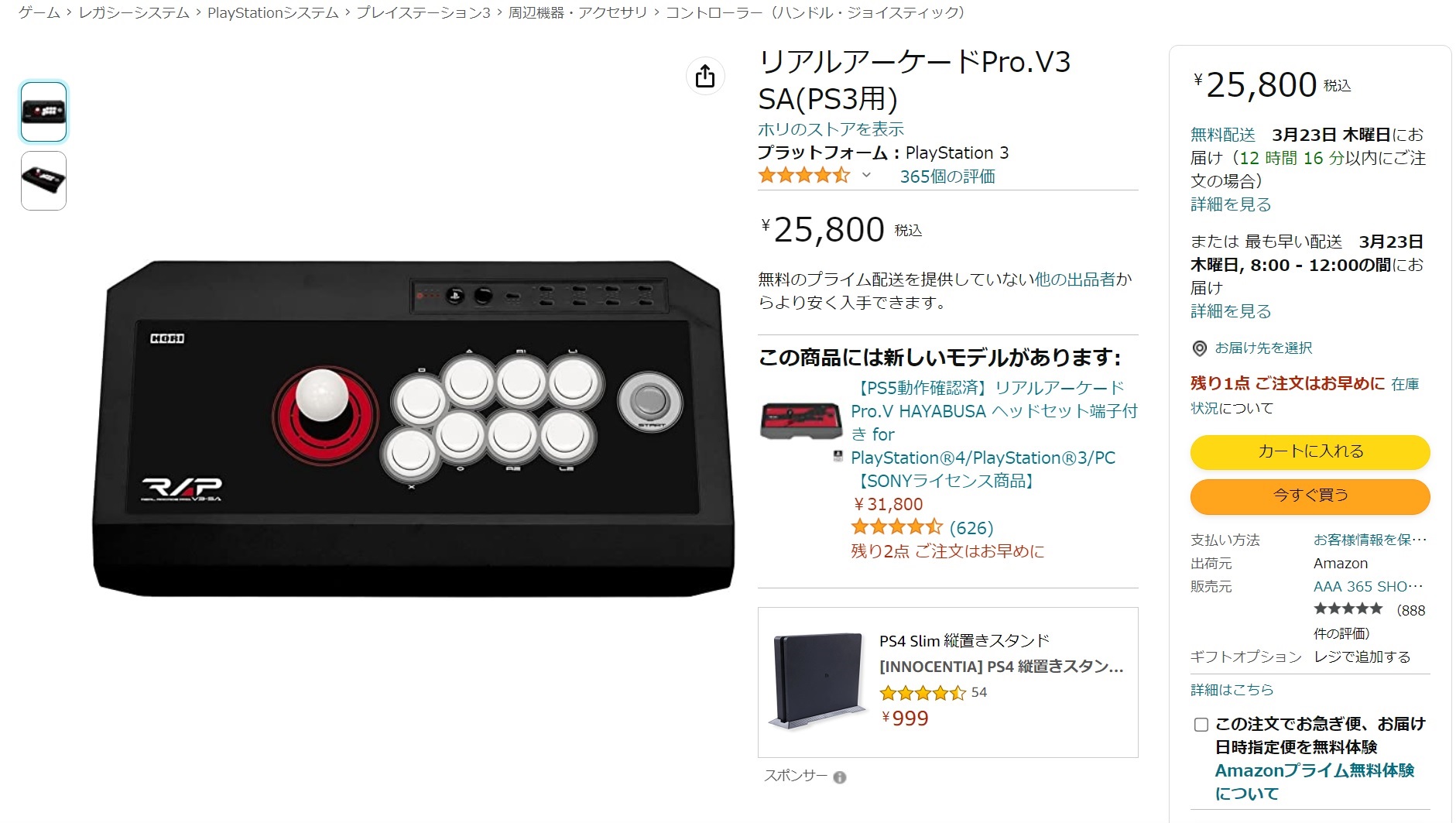Open the お届け先を選択 delivery selector
The image size is (1456, 823).
[x=1262, y=348]
